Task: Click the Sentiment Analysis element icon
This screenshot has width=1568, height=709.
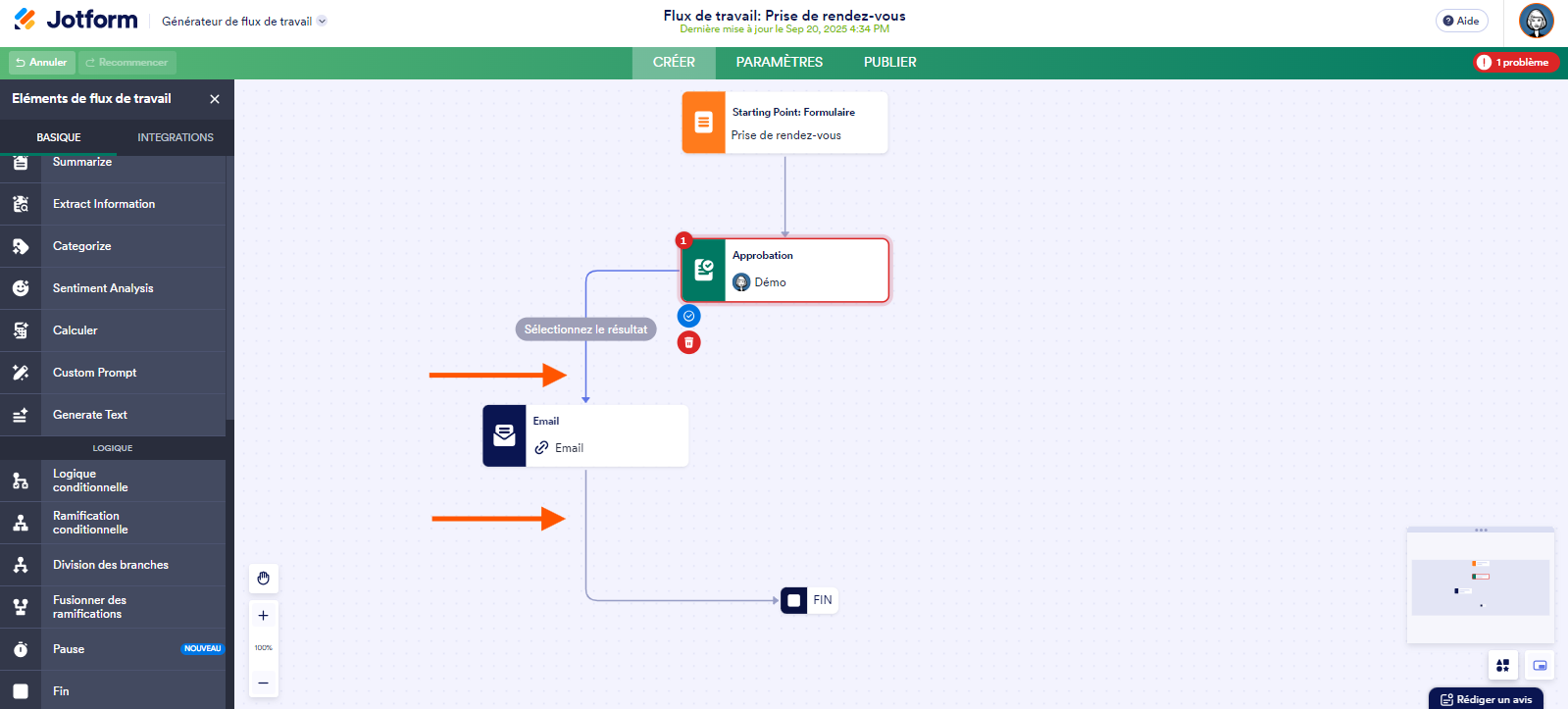Action: coord(21,288)
